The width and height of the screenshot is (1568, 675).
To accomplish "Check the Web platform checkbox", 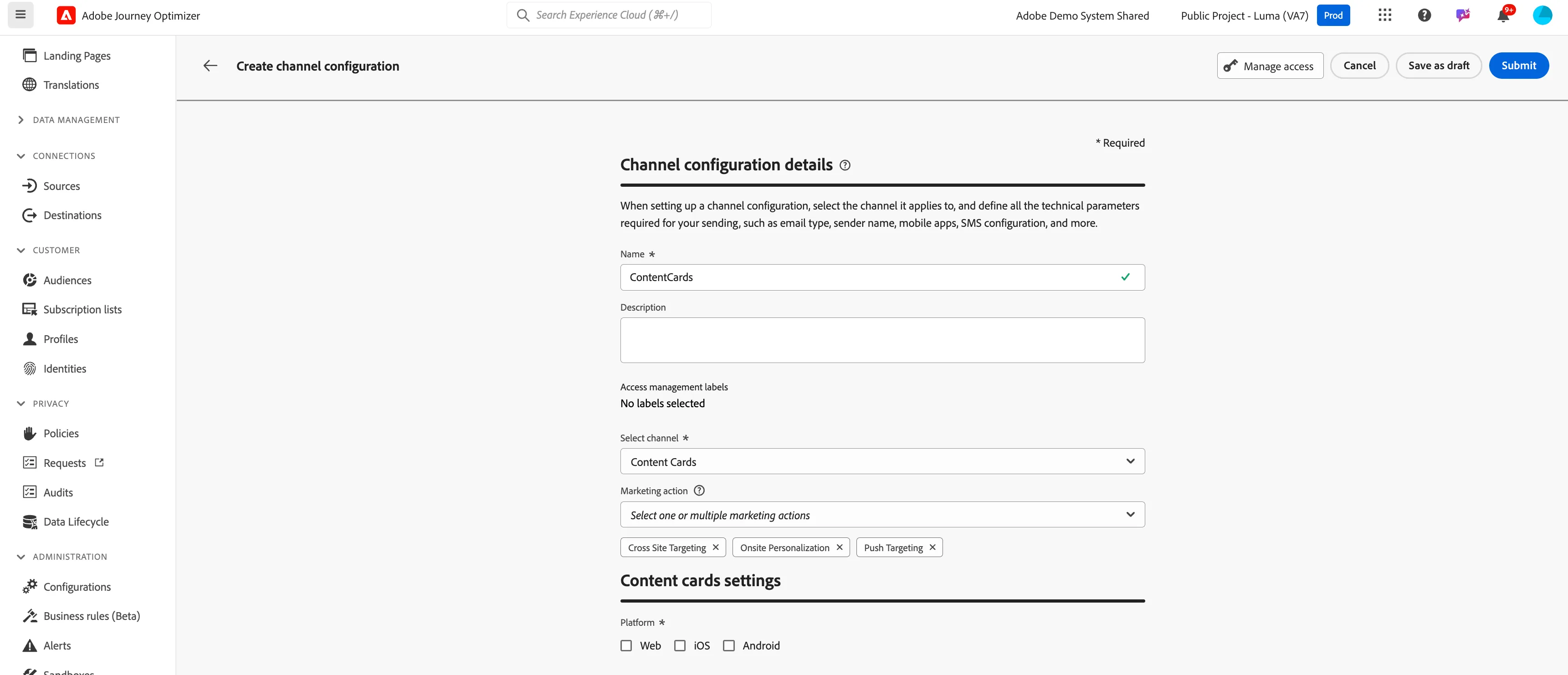I will (626, 645).
